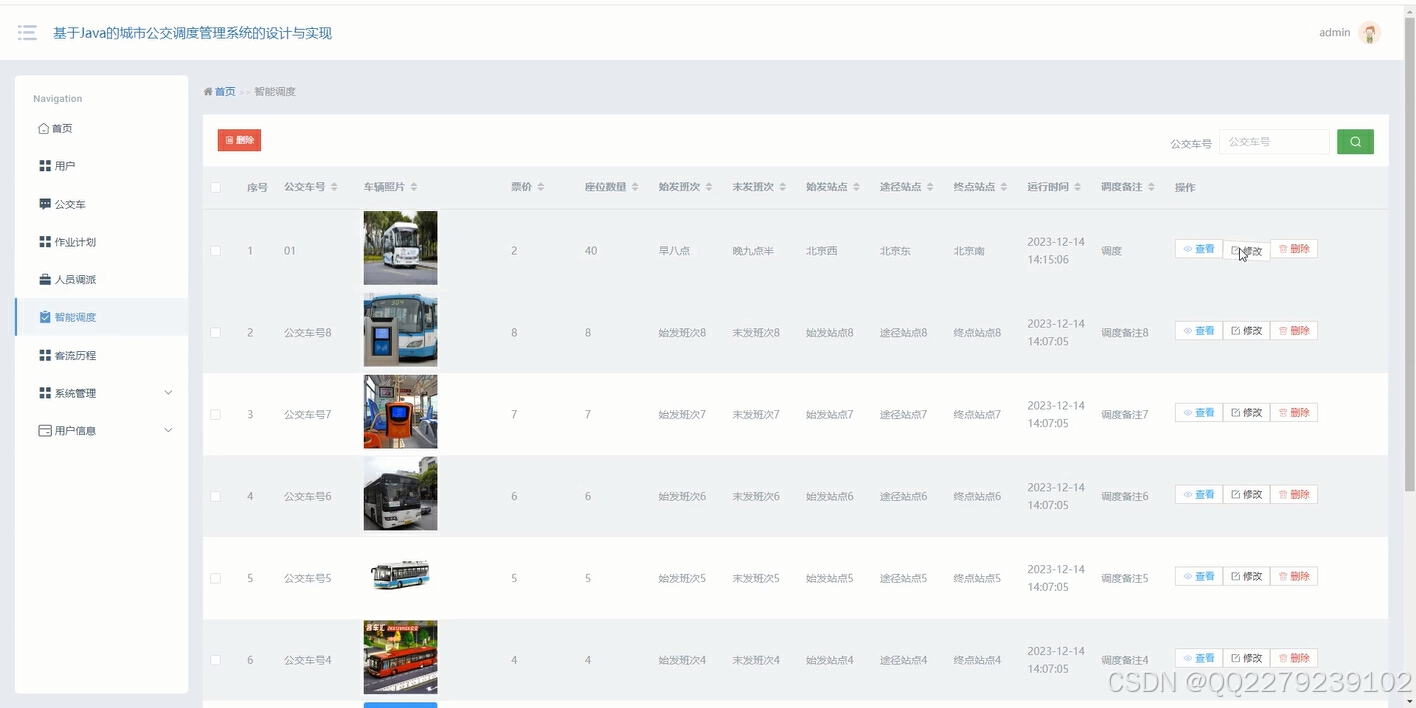
Task: Select 智能调度 in the sidebar
Action: (x=101, y=317)
